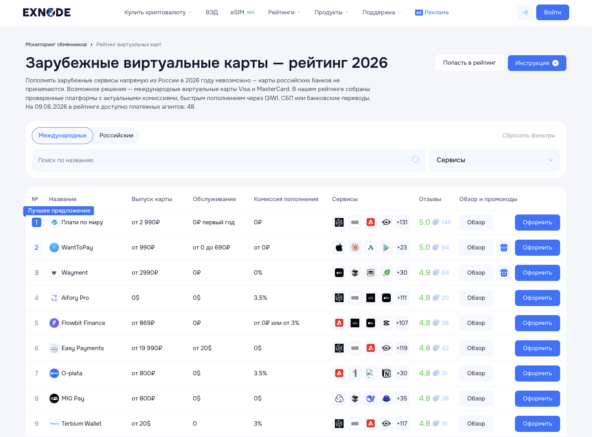The height and width of the screenshot is (437, 592).
Task: Open Обзор for Terbium Wallet
Action: point(476,424)
